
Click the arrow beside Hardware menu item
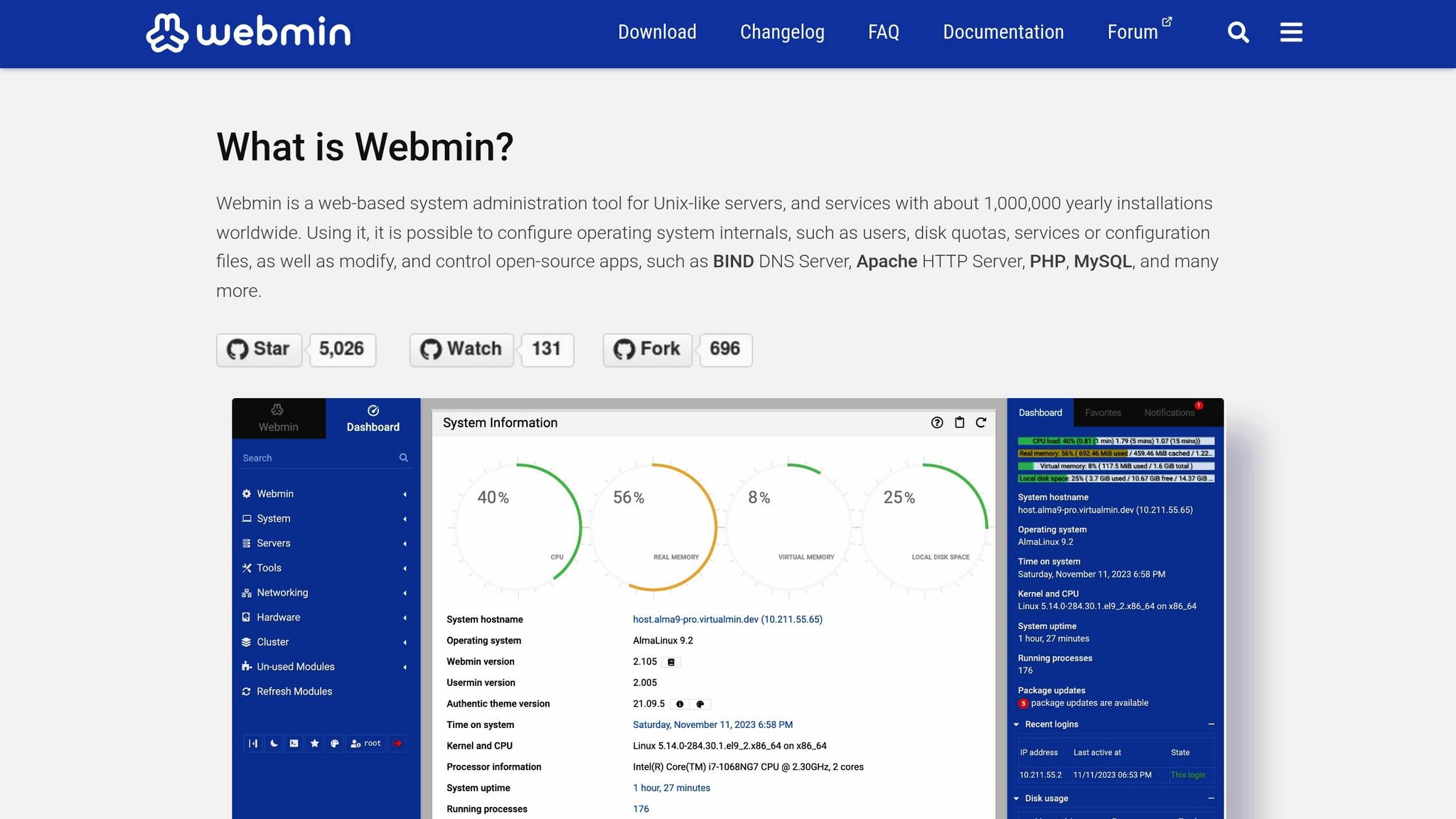tap(405, 618)
